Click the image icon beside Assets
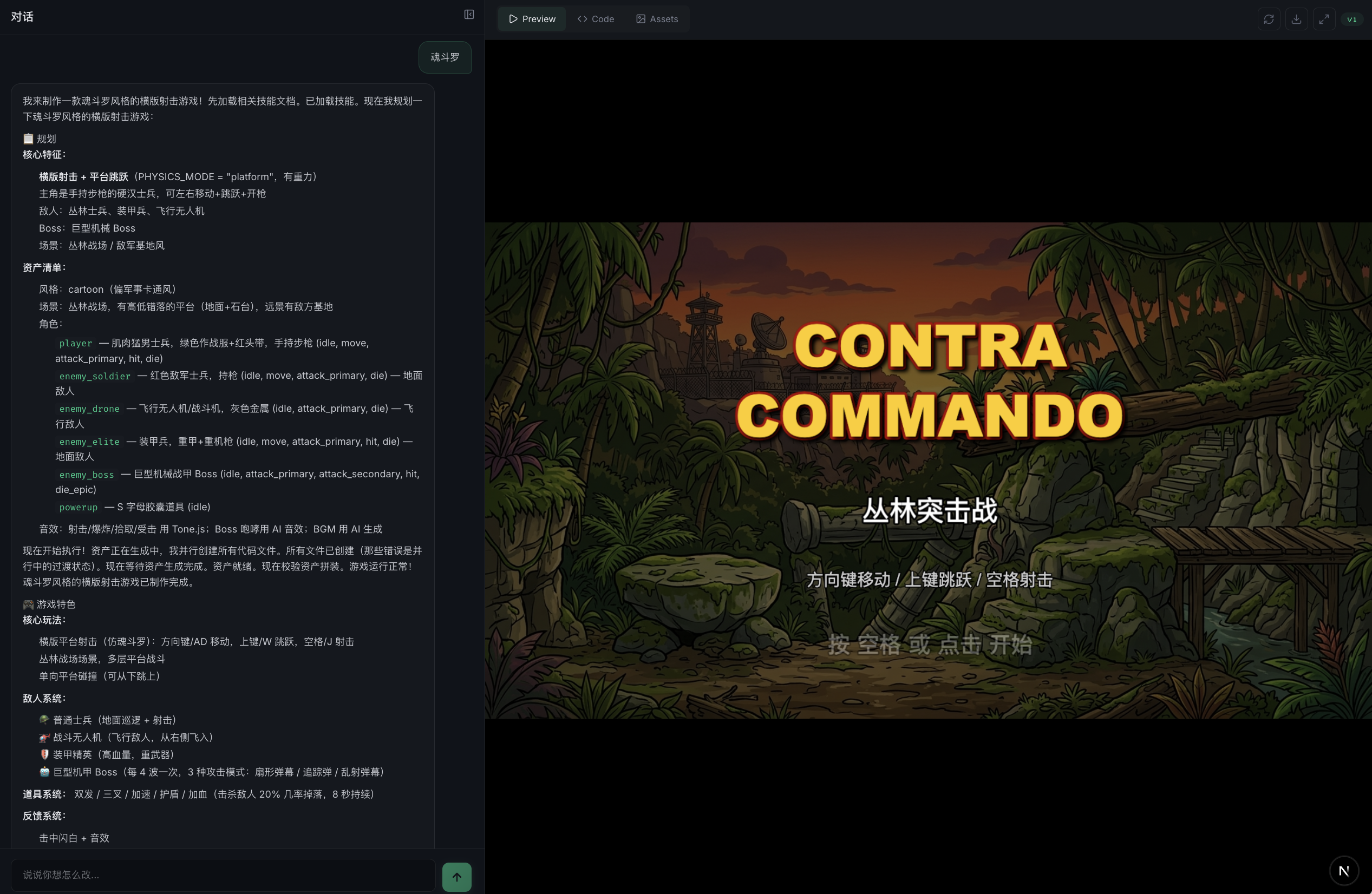This screenshot has width=1372, height=894. [639, 18]
